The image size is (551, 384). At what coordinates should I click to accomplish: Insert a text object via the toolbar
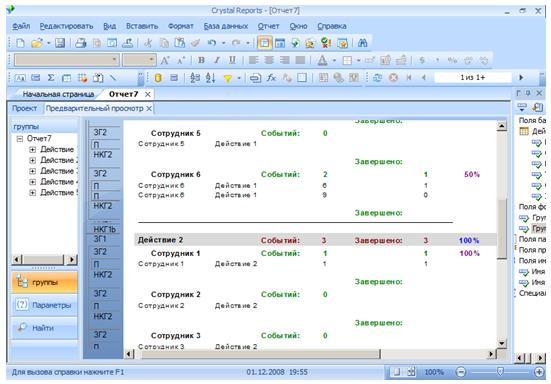[20, 78]
